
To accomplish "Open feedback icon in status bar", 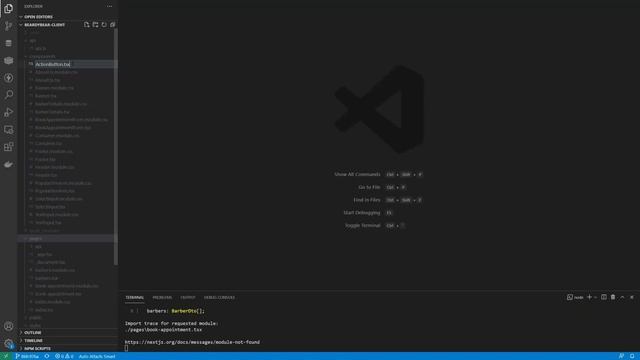I will tap(621, 356).
